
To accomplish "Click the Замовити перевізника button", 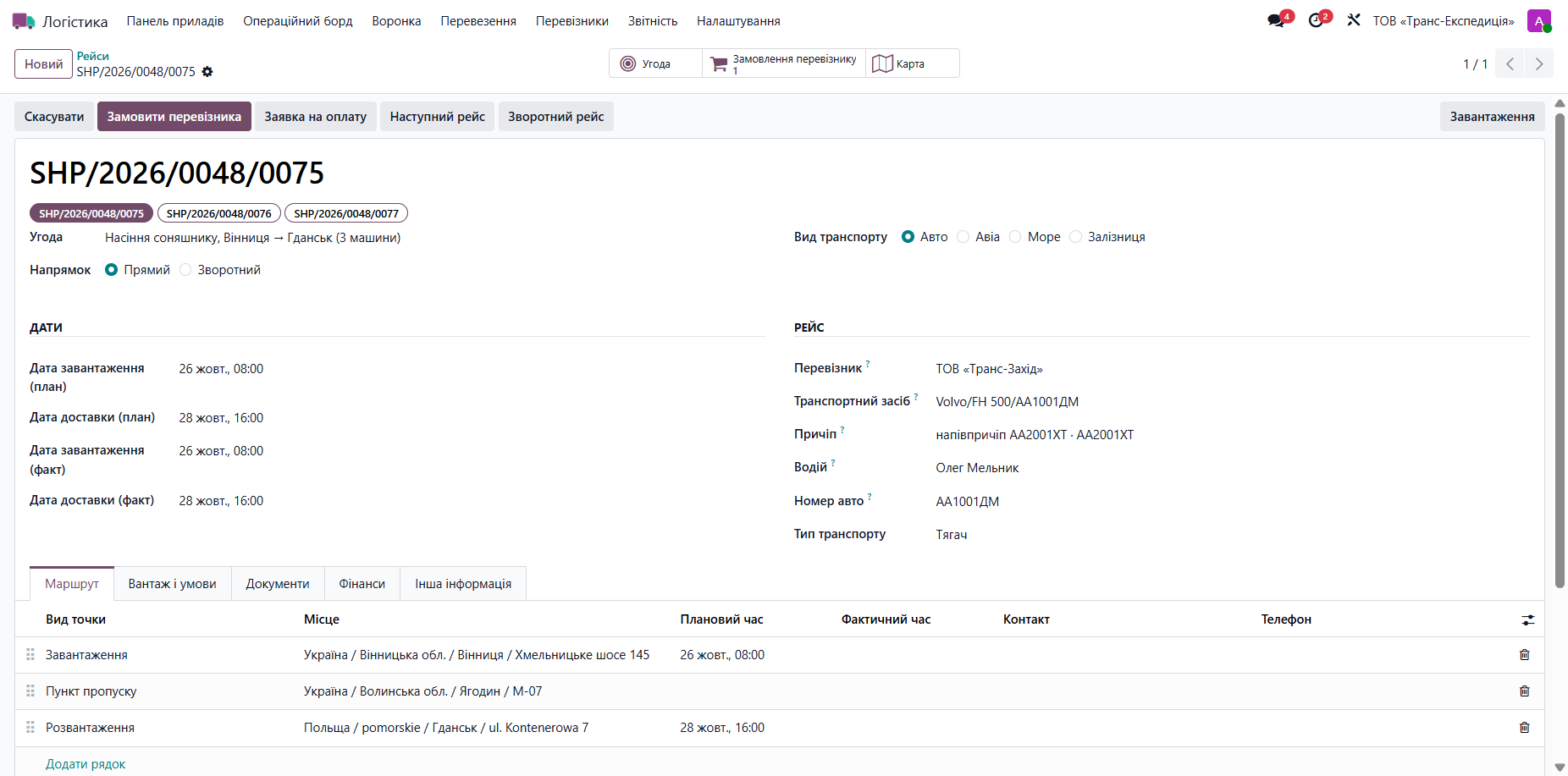I will click(x=174, y=117).
